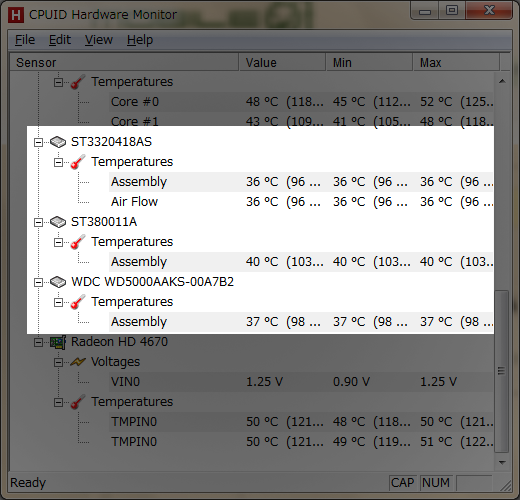Select the Air Flow temperature row
This screenshot has width=520, height=500.
coord(301,202)
